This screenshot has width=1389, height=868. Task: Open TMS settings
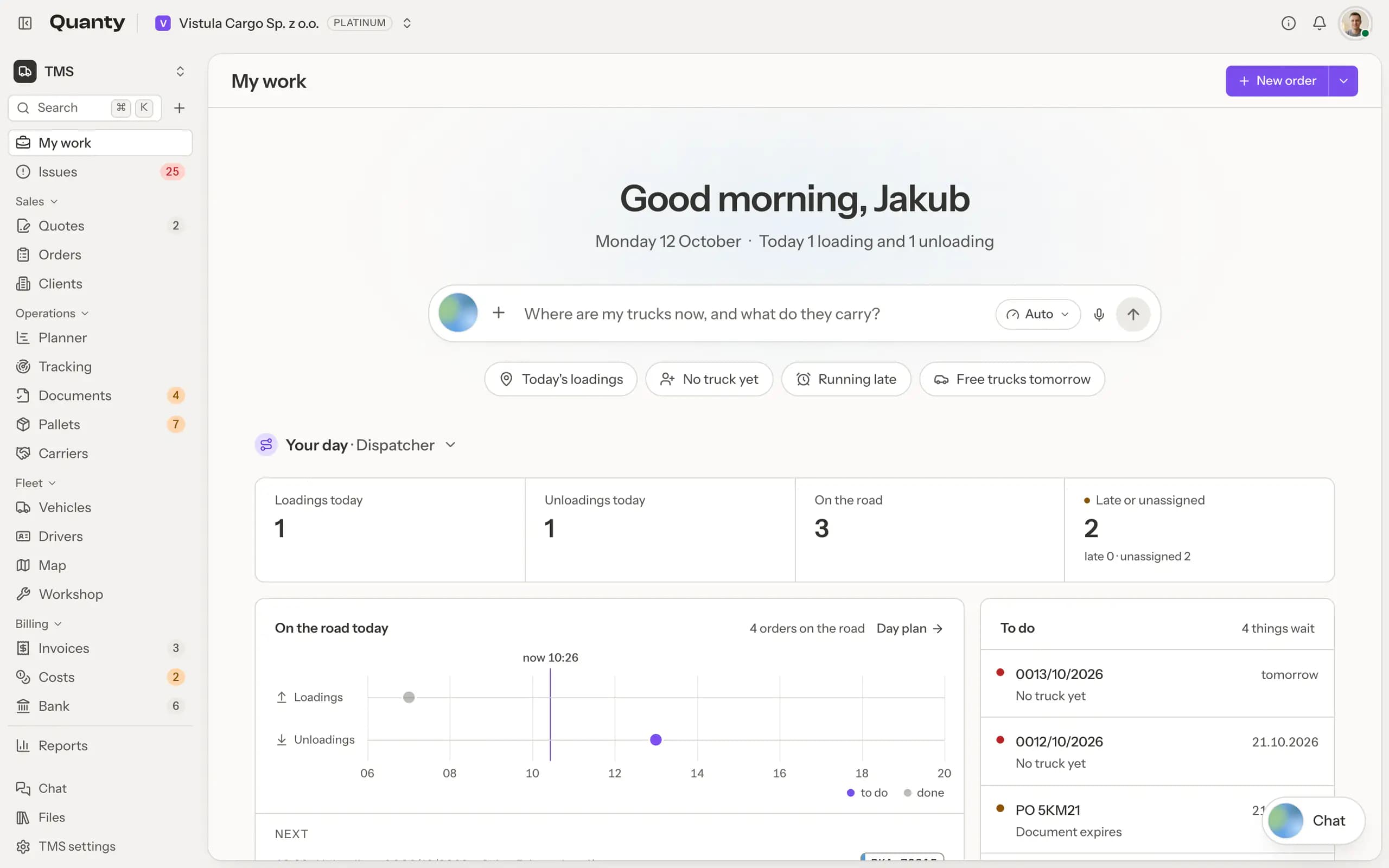point(100,846)
